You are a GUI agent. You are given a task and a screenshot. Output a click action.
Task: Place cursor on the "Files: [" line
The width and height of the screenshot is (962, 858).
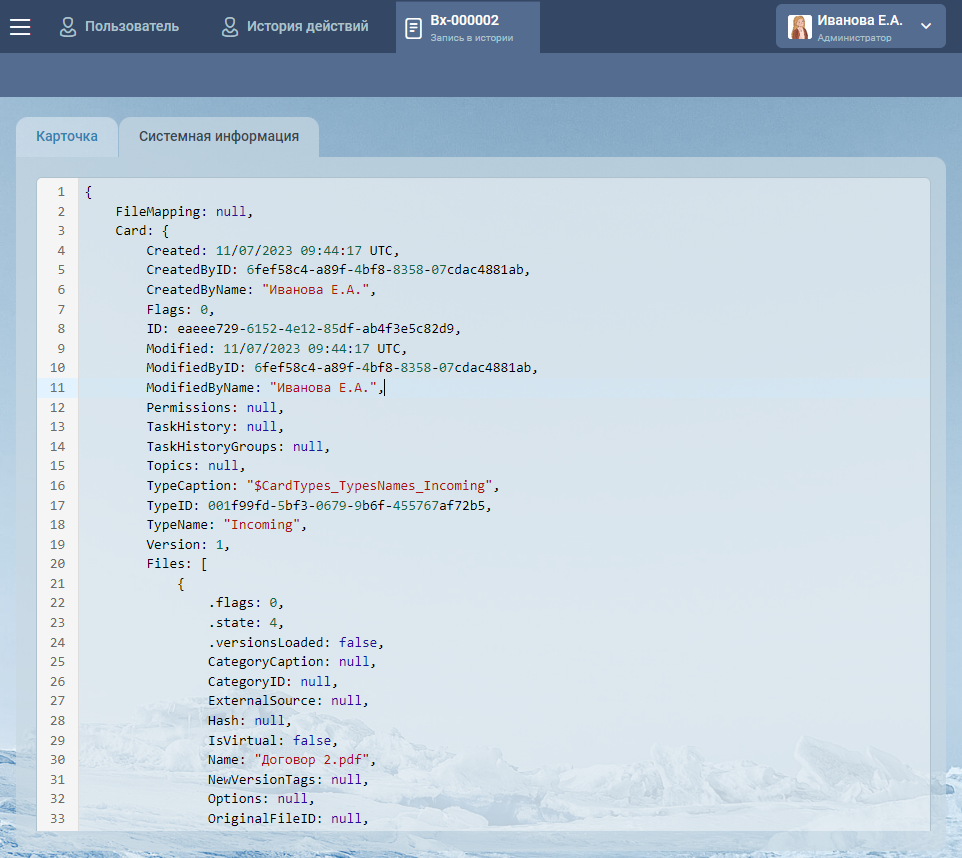177,563
